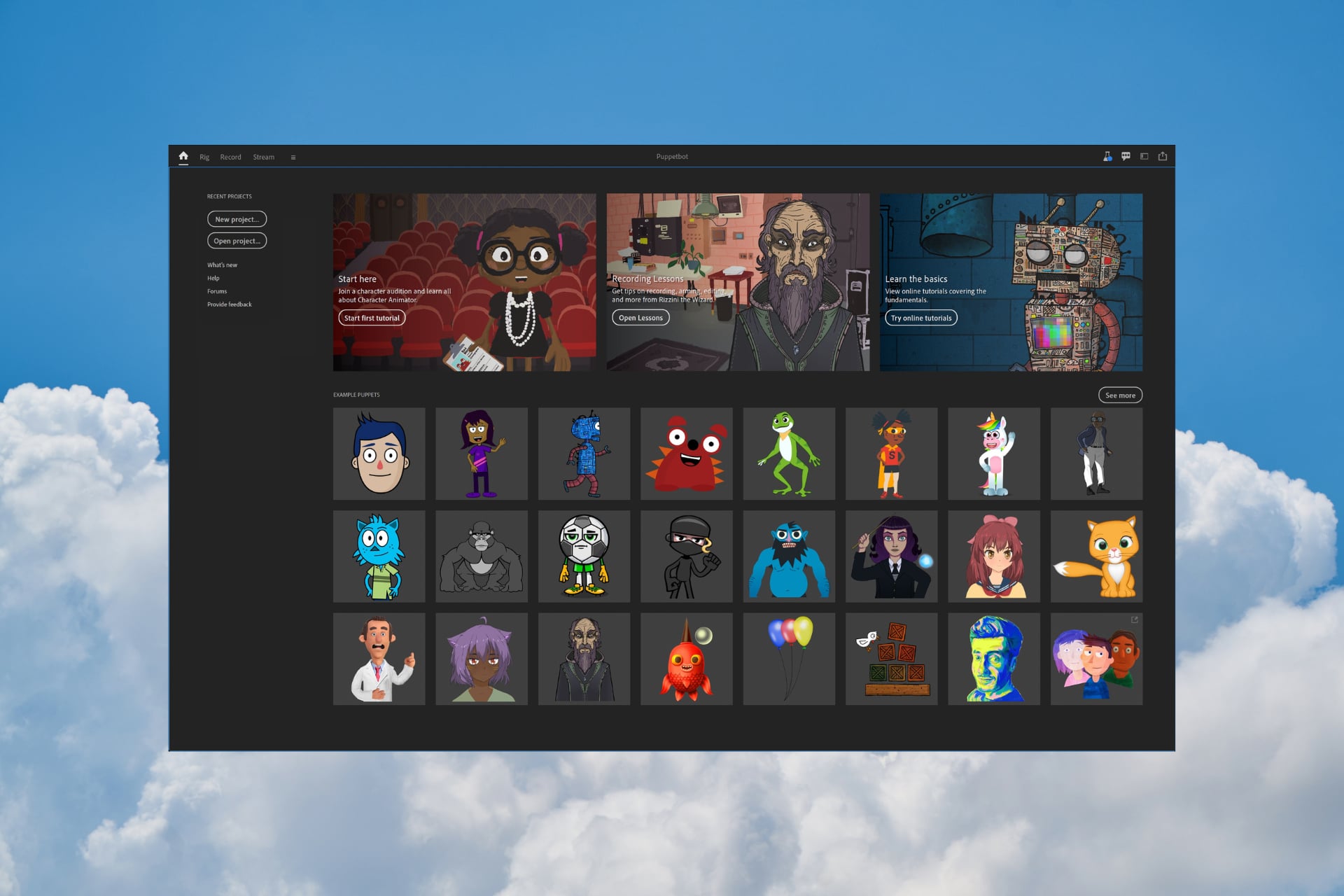Click the Open Lessons button
1344x896 pixels.
[x=640, y=318]
